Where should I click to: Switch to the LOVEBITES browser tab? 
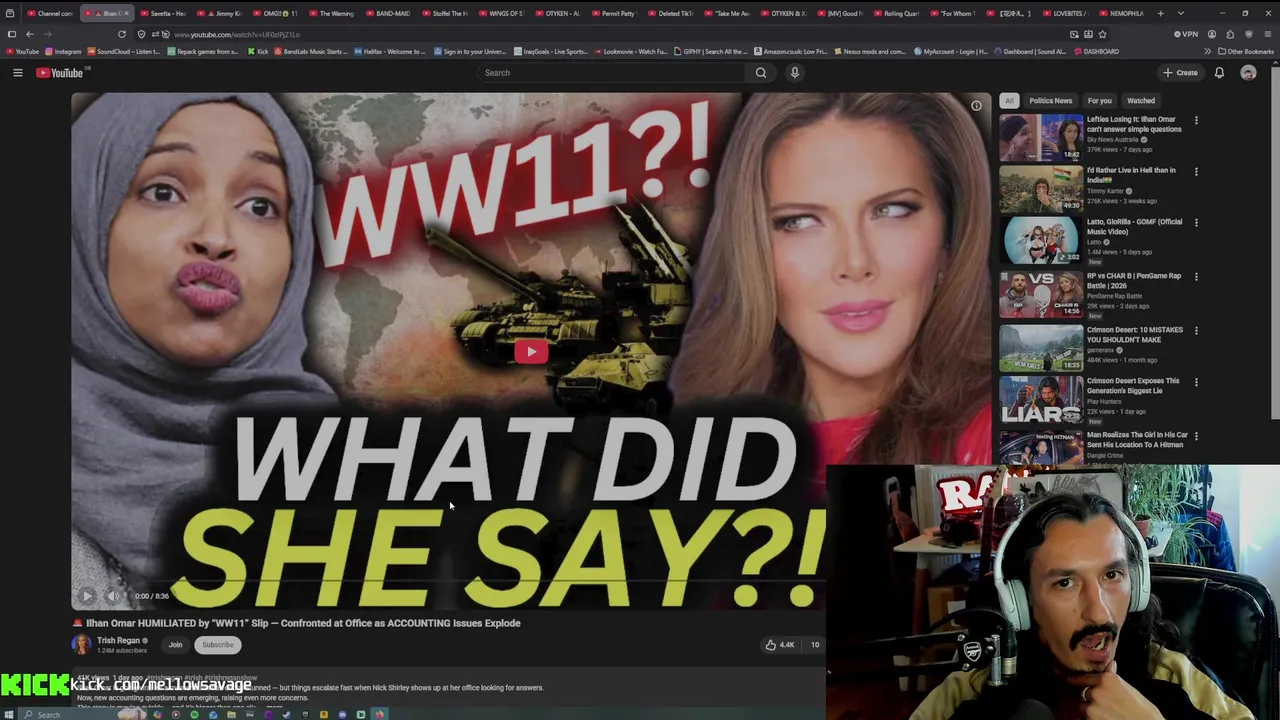coord(1064,13)
